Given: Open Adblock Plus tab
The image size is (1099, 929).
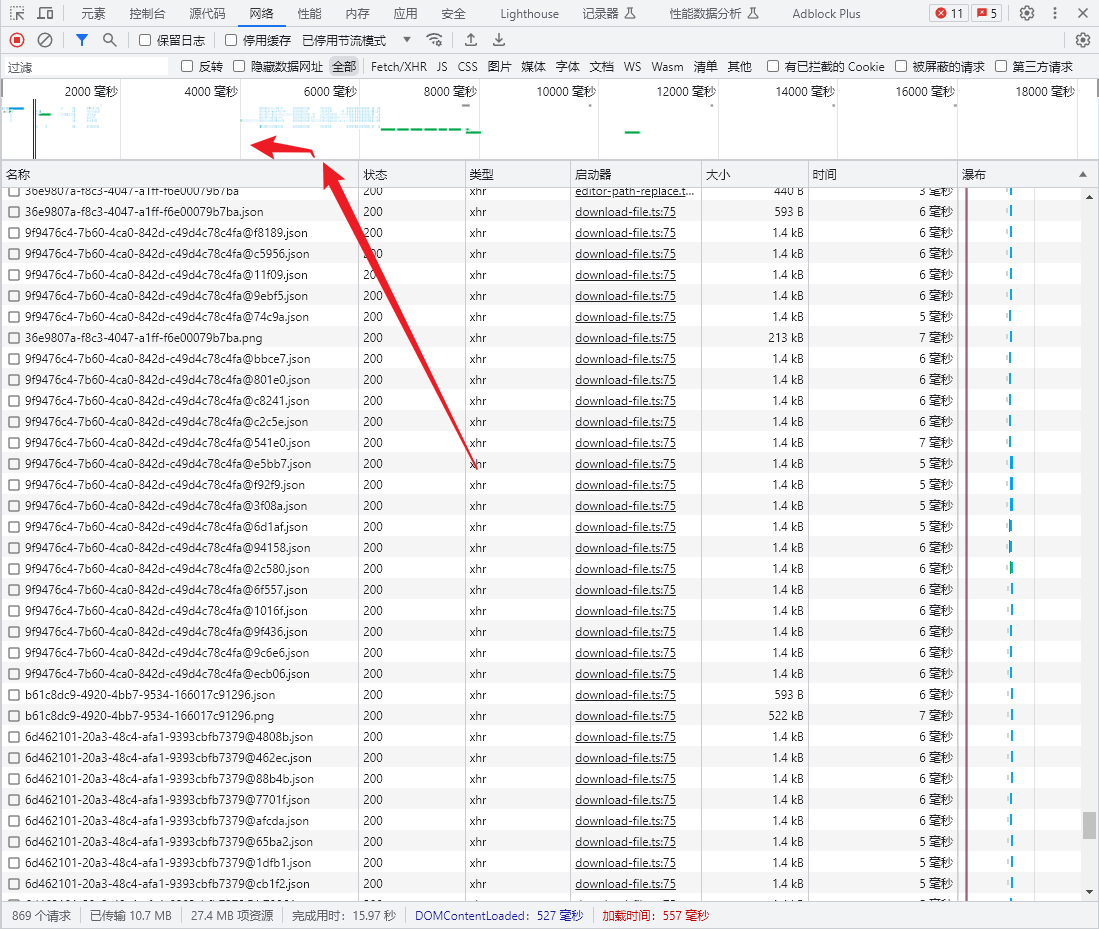Looking at the screenshot, I should coord(826,13).
